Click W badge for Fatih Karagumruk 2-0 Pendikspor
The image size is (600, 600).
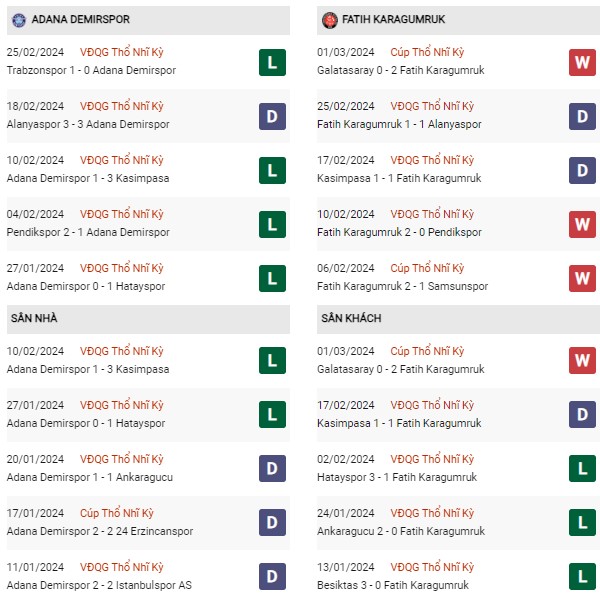coord(582,225)
